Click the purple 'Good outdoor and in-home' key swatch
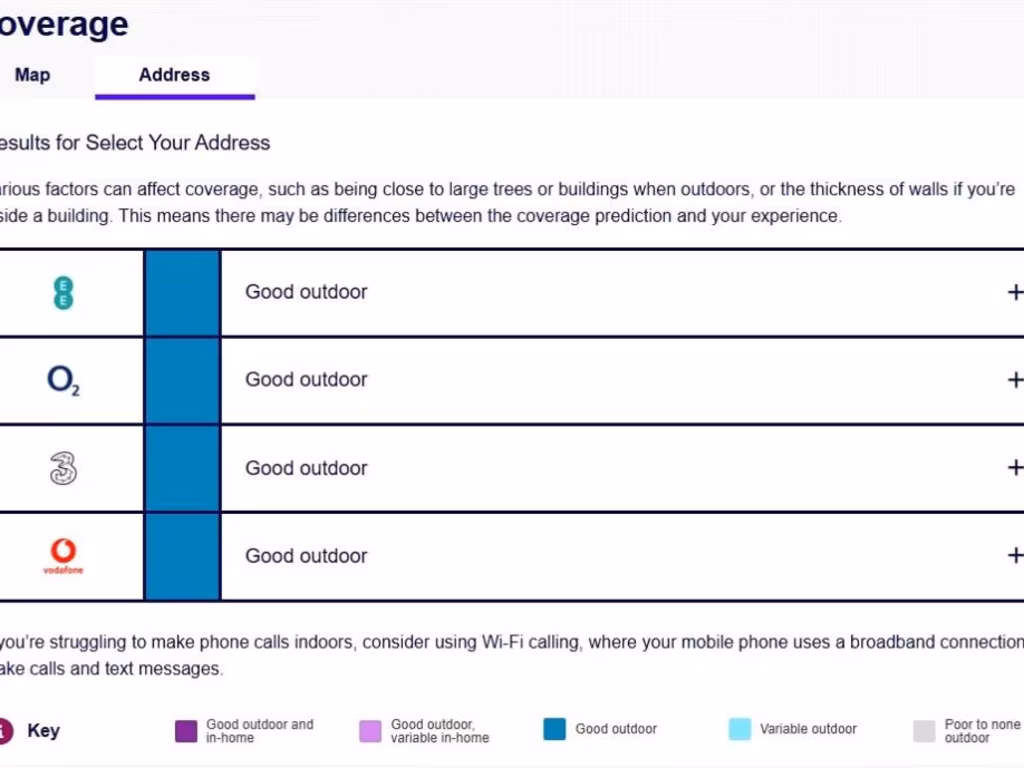The image size is (1024, 768). tap(186, 731)
